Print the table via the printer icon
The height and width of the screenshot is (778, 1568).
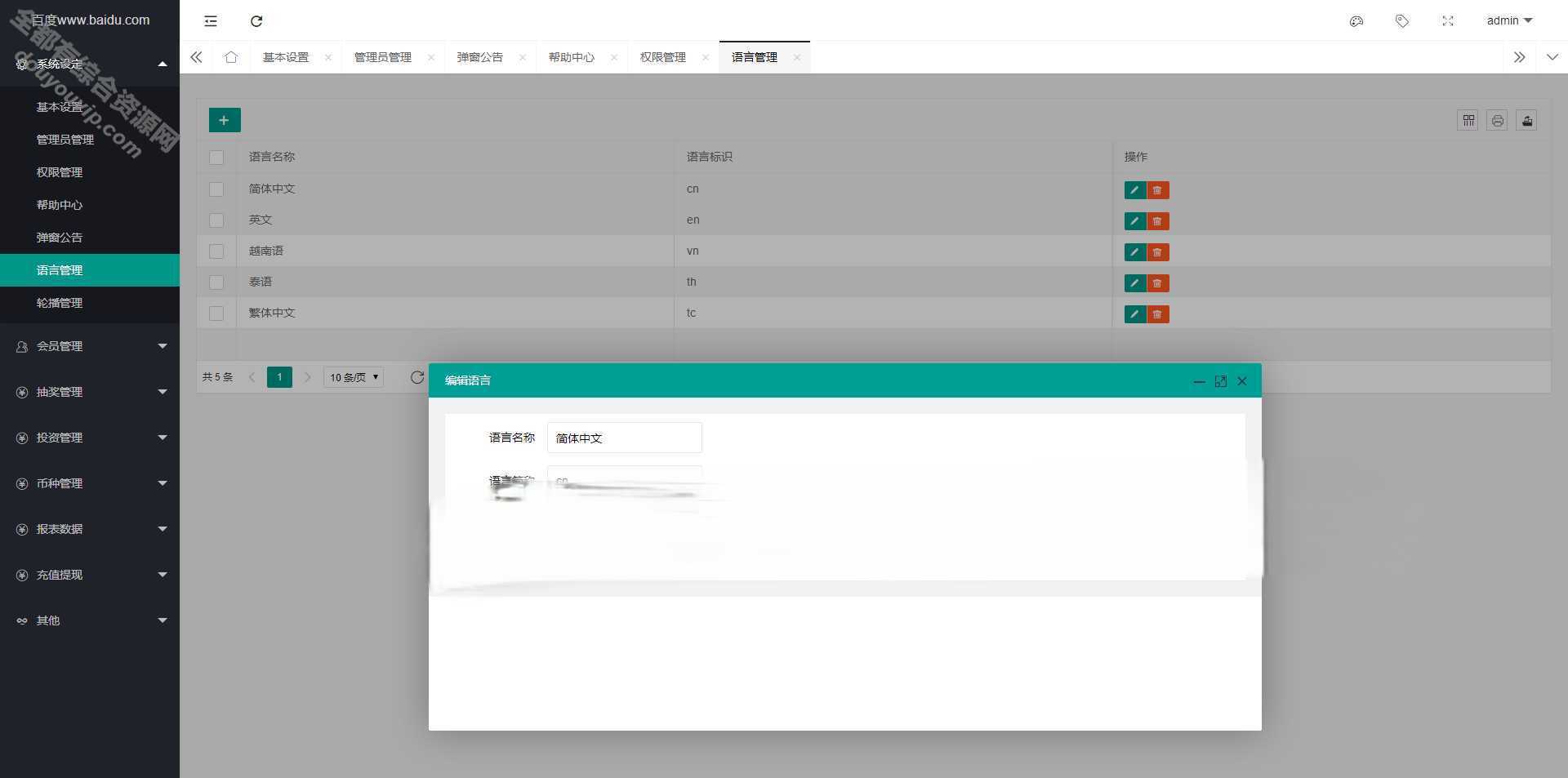tap(1498, 121)
